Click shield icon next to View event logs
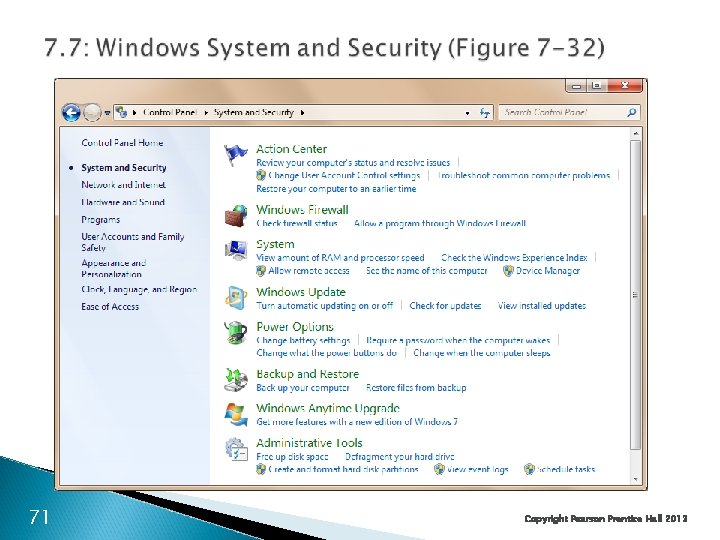This screenshot has height=540, width=720. pyautogui.click(x=439, y=469)
